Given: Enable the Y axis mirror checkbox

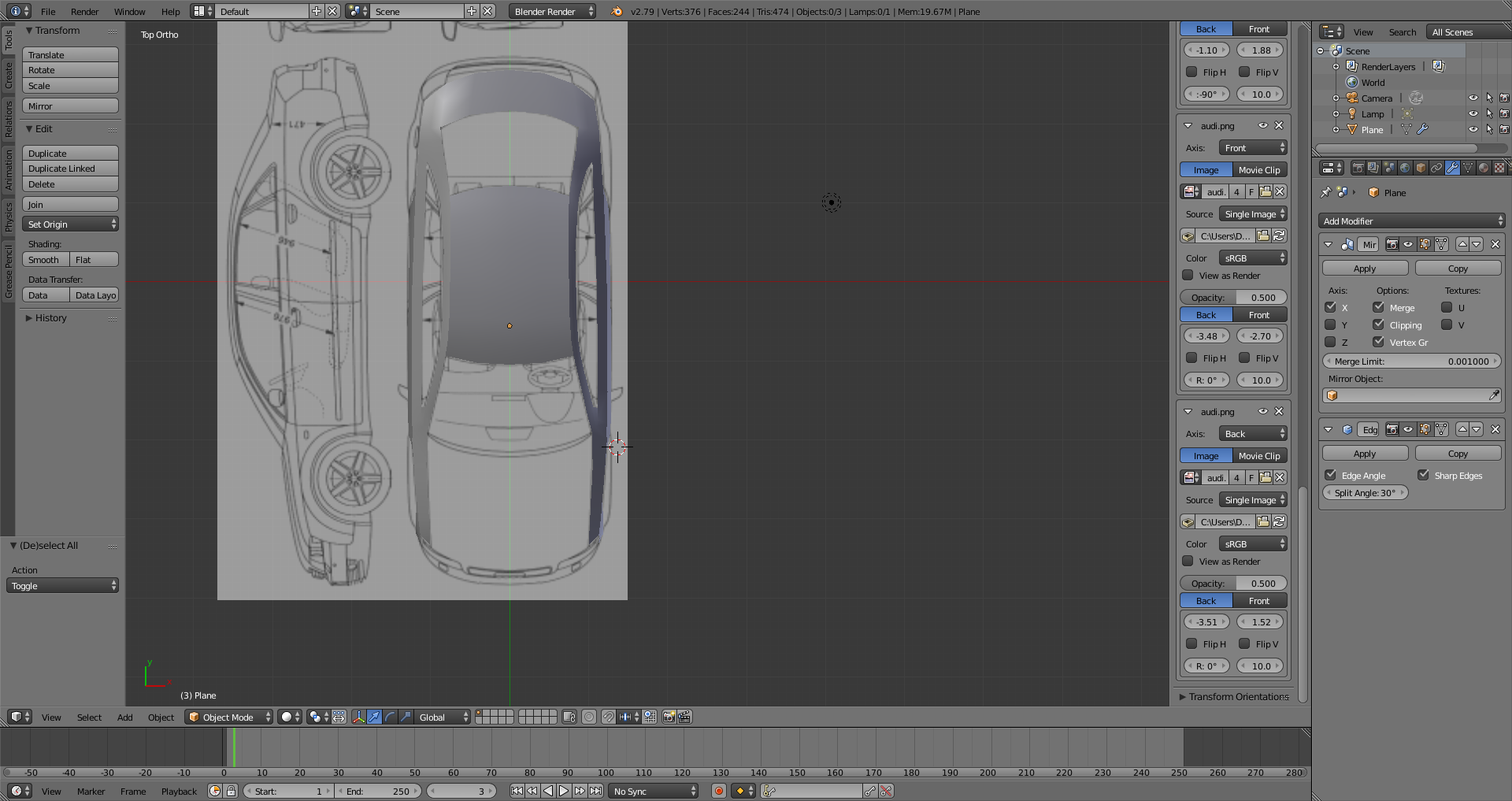Looking at the screenshot, I should 1330,324.
